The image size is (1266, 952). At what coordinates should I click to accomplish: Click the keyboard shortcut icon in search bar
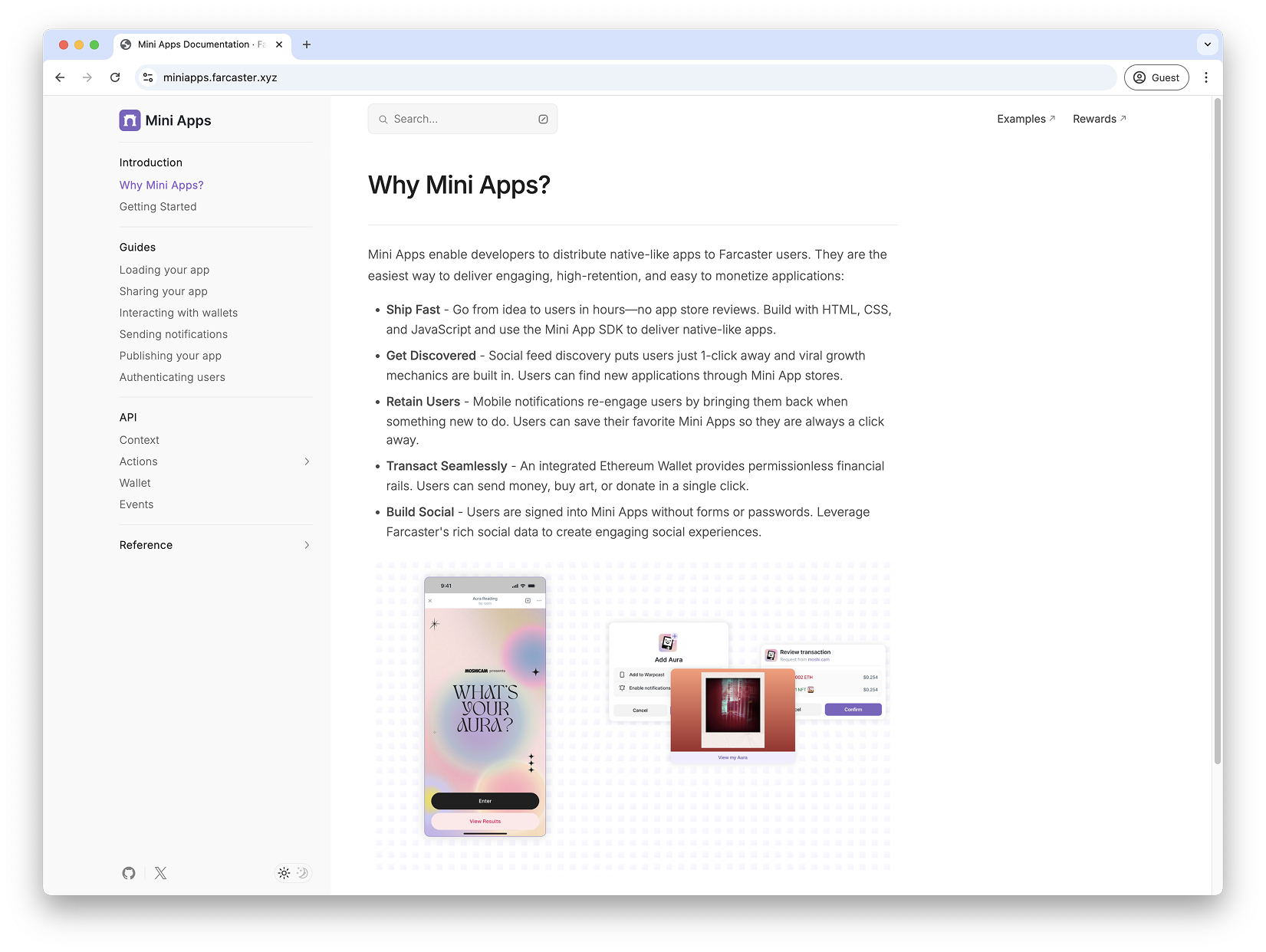(543, 119)
